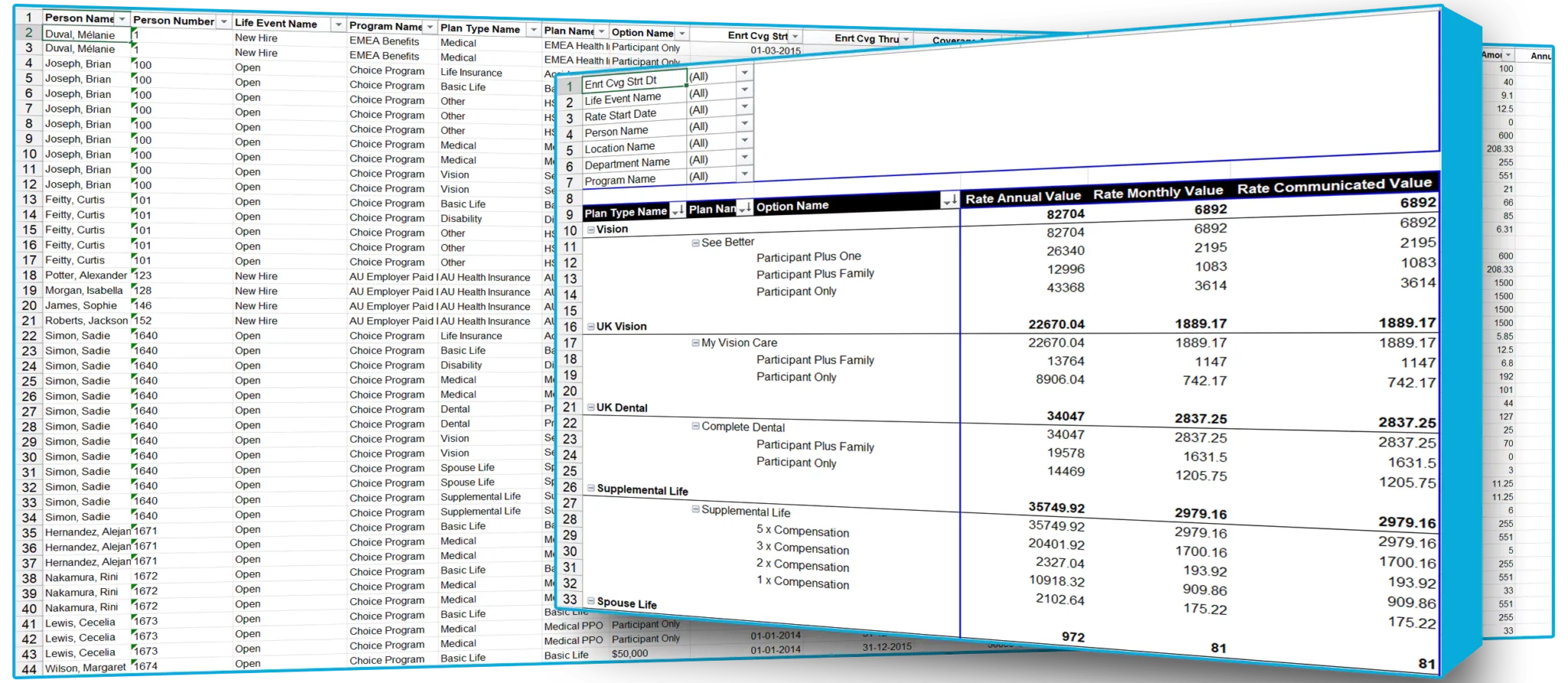Click the sort button on pivot Option Name header
Image resolution: width=1568 pixels, height=683 pixels.
(950, 201)
